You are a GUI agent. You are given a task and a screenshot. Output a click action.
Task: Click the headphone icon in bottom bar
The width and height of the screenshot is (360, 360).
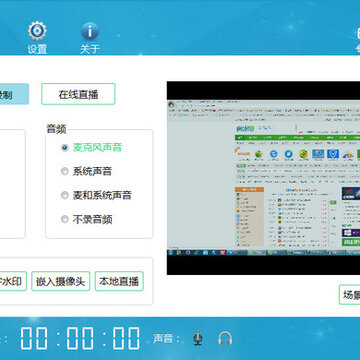(x=225, y=338)
